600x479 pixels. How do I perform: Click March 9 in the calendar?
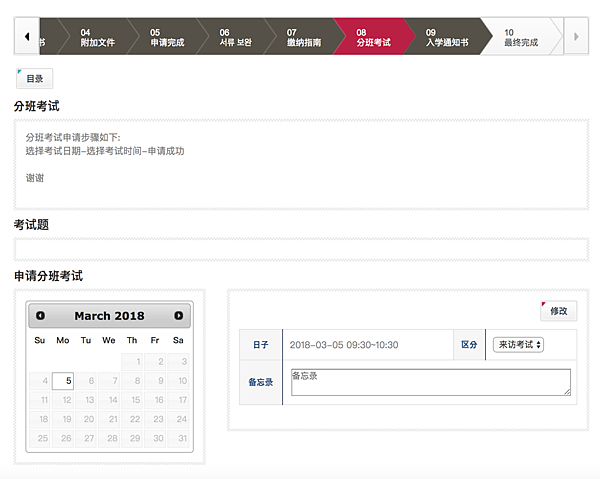pyautogui.click(x=155, y=381)
